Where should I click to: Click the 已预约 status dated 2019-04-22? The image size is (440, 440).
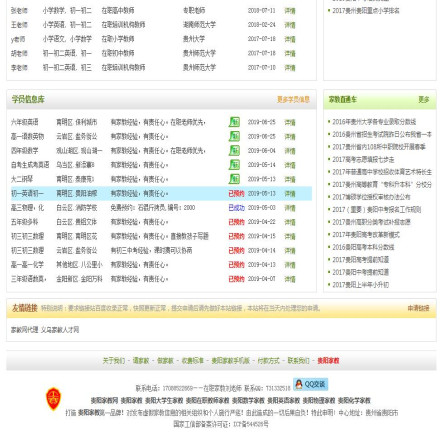[236, 222]
